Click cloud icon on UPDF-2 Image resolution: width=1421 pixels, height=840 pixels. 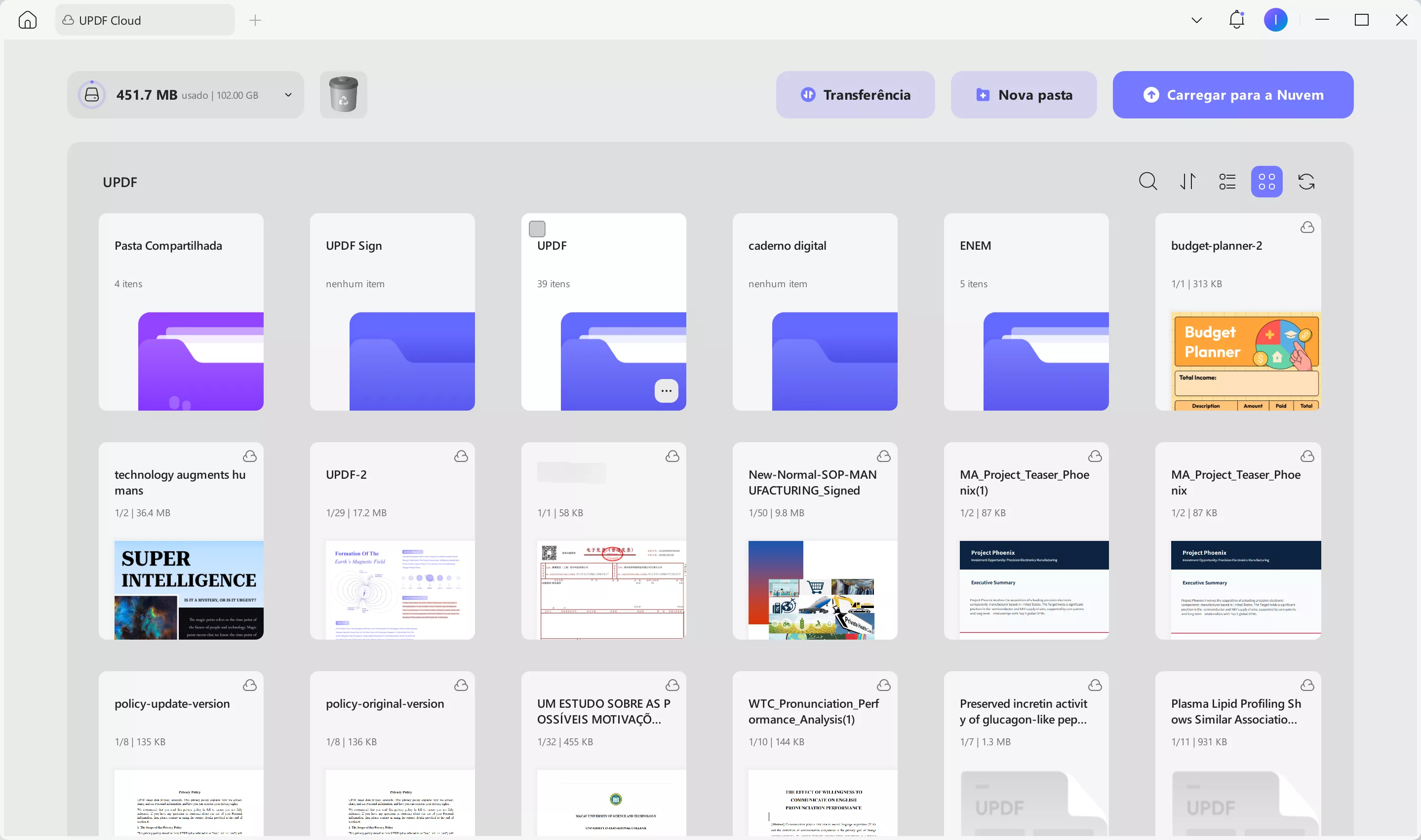point(461,456)
